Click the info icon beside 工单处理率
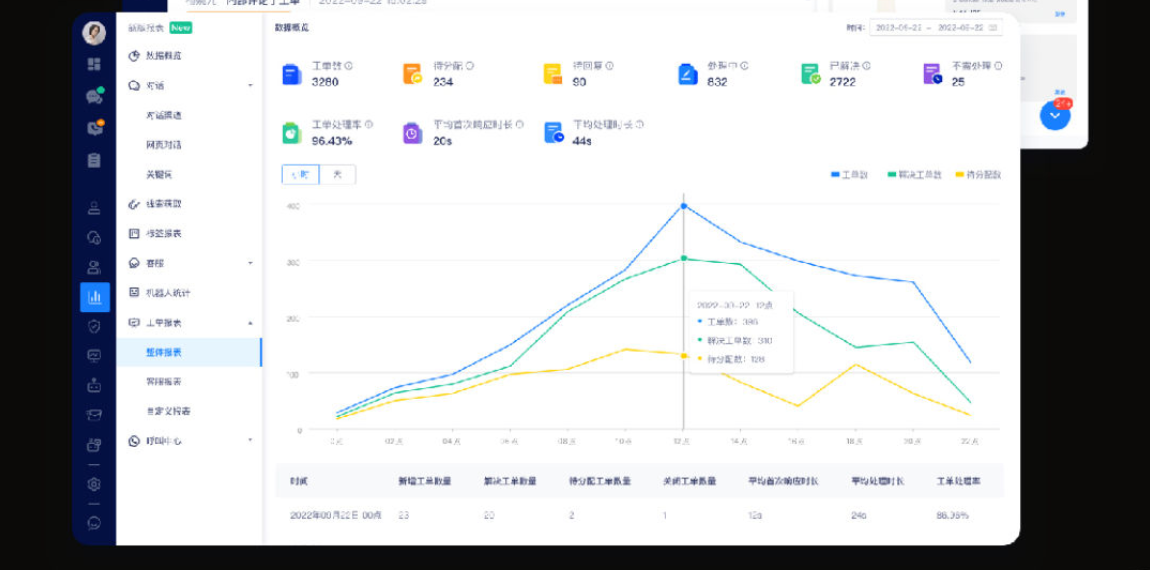 click(x=369, y=125)
